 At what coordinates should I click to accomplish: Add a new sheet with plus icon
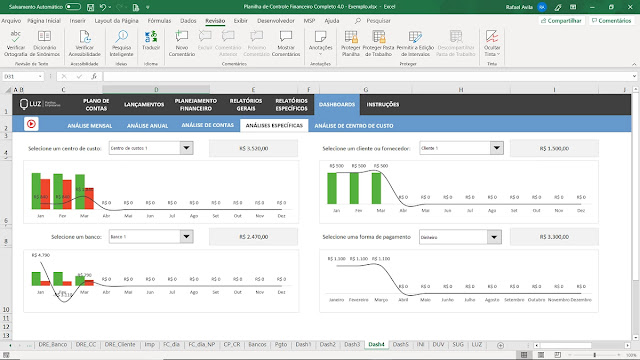(x=500, y=345)
